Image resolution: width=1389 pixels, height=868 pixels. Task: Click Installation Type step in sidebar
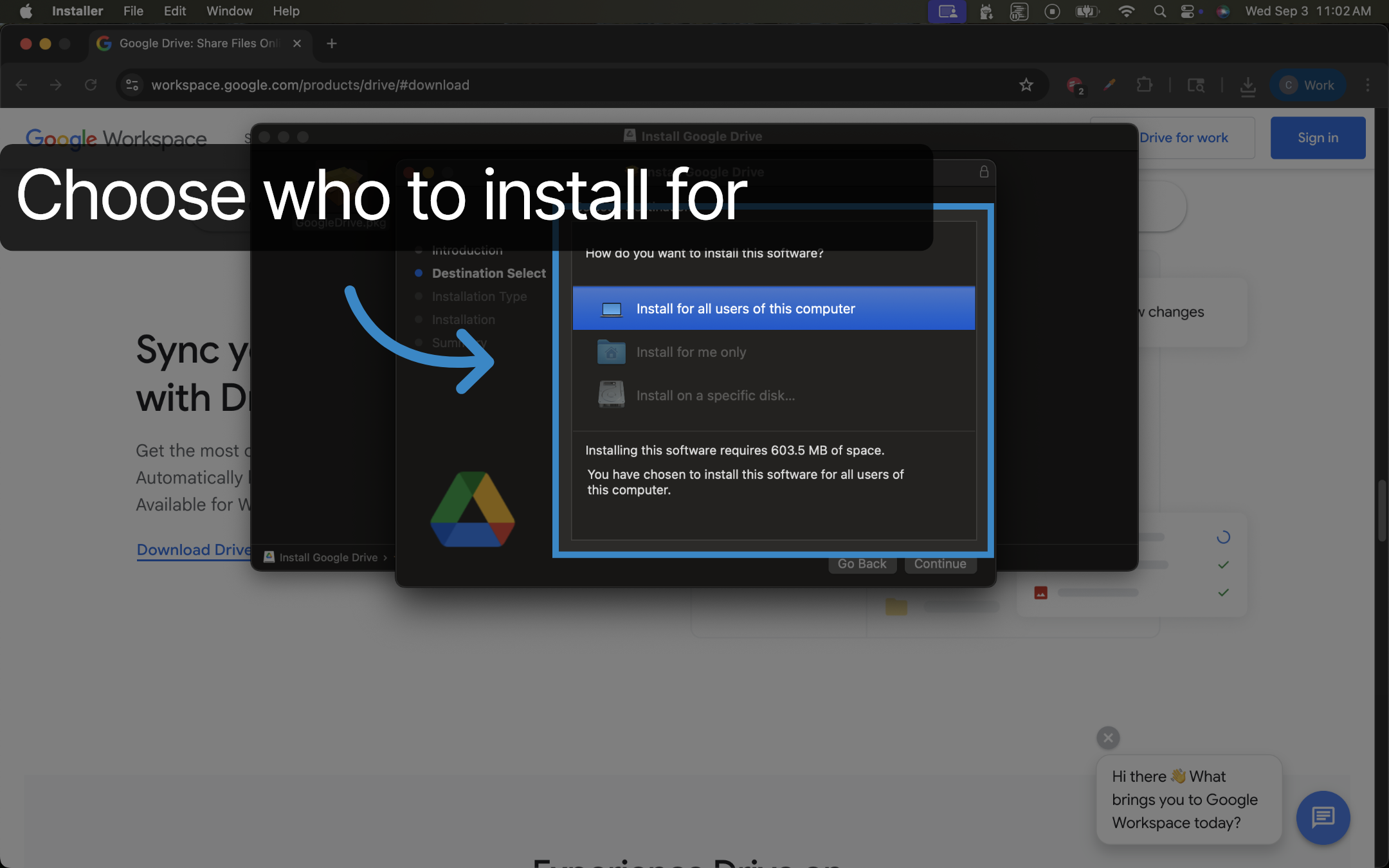pos(479,296)
